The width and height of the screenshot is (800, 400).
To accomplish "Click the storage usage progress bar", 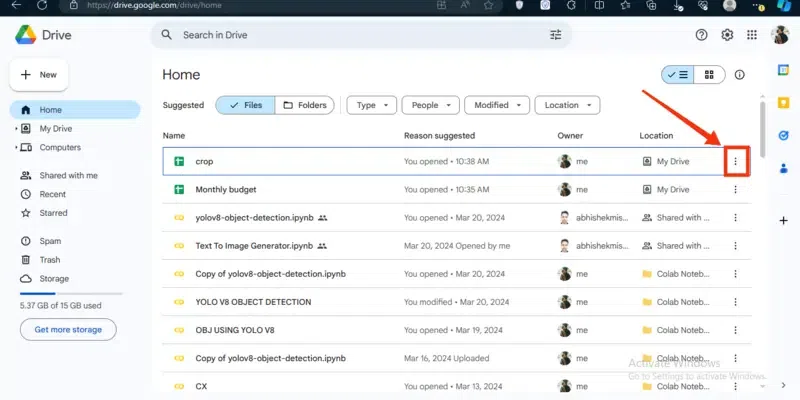I will pos(71,293).
